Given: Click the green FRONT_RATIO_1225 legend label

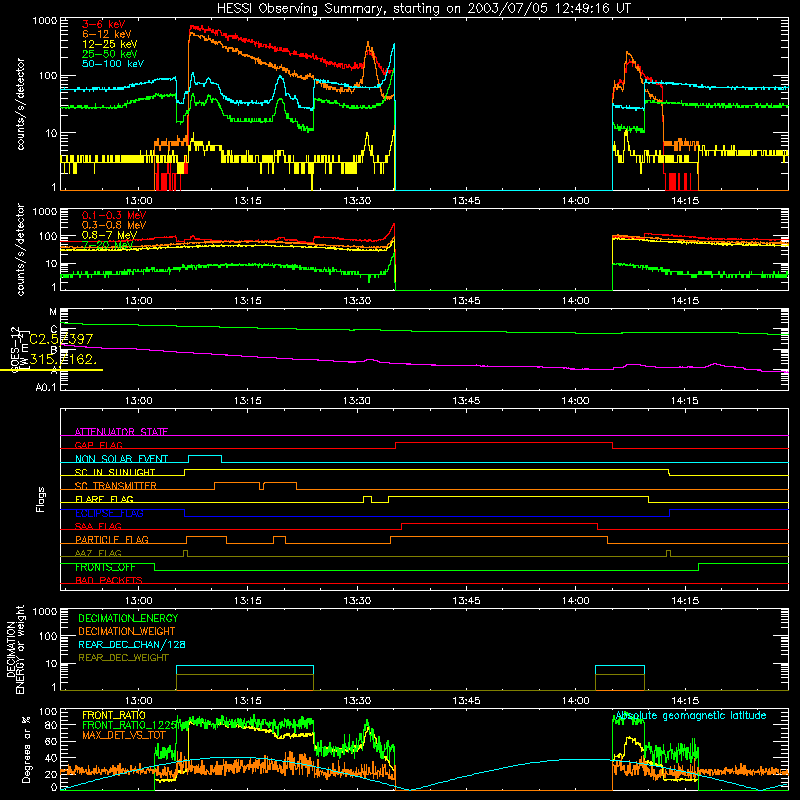Looking at the screenshot, I should tap(130, 725).
